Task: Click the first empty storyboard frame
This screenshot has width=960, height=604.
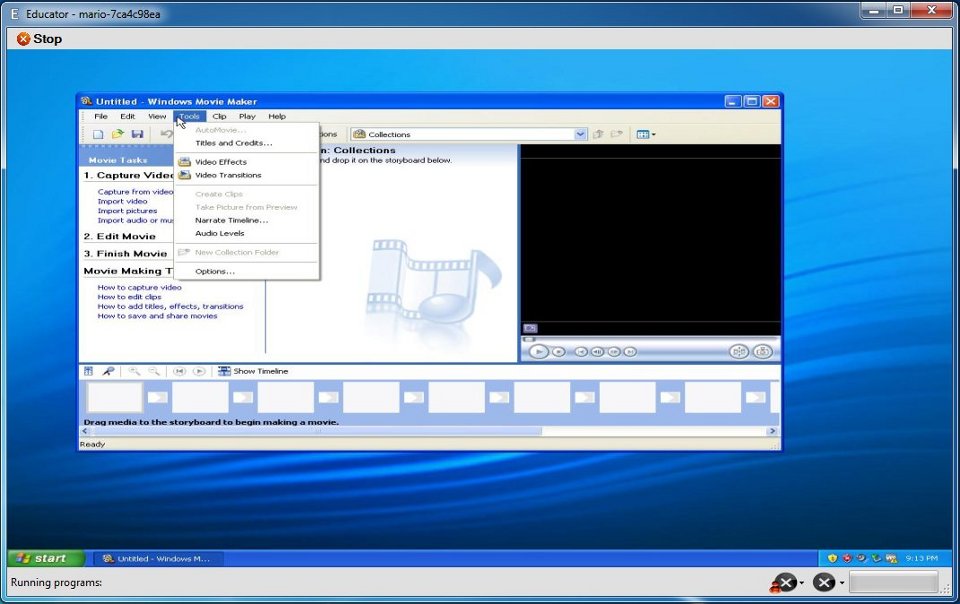Action: (114, 397)
